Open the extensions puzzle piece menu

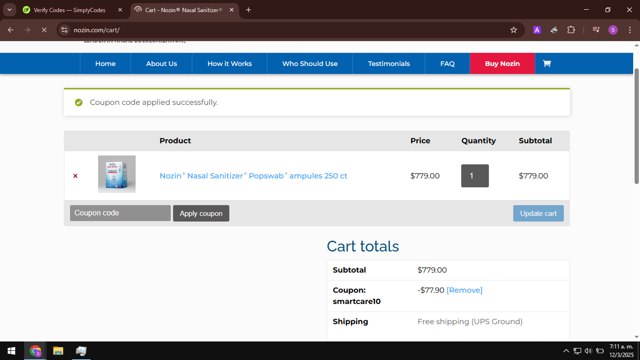571,30
